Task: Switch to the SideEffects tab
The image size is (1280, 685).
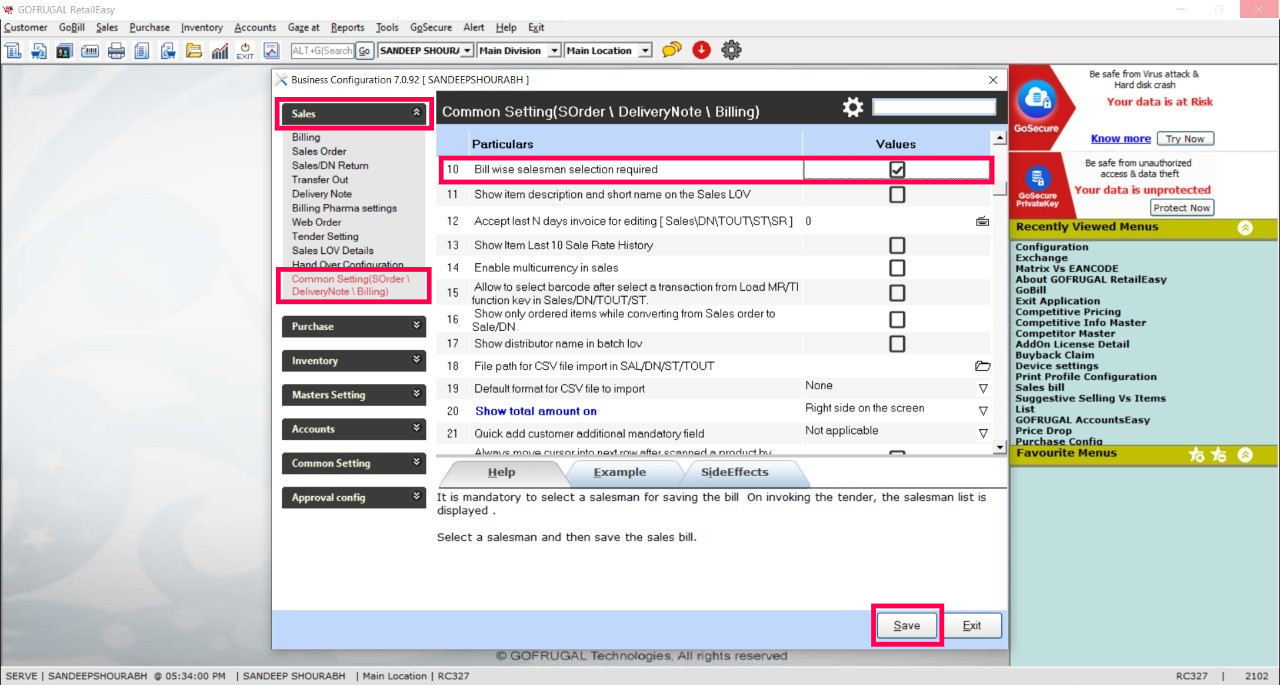Action: tap(734, 472)
